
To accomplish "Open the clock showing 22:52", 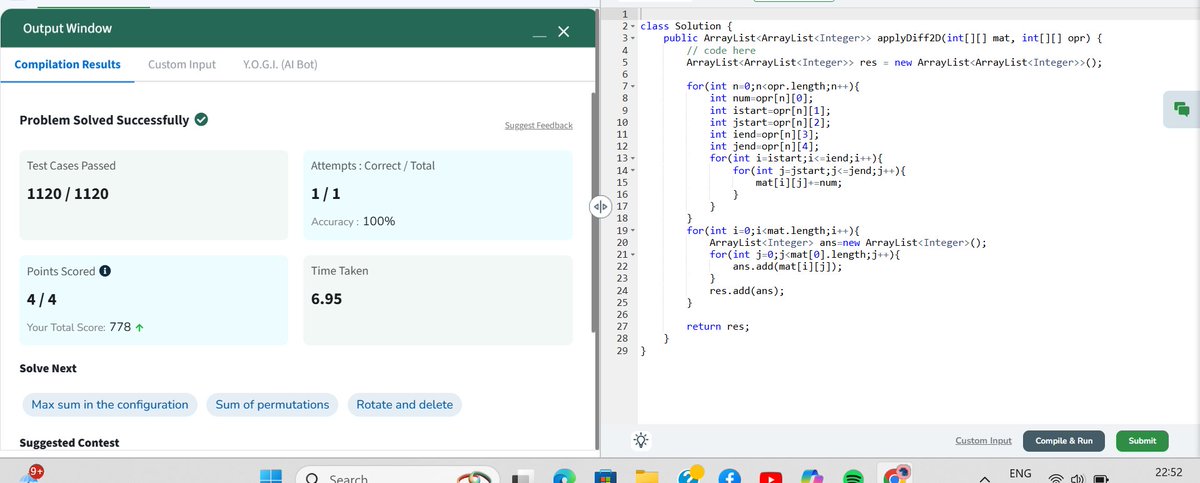I will [1167, 472].
